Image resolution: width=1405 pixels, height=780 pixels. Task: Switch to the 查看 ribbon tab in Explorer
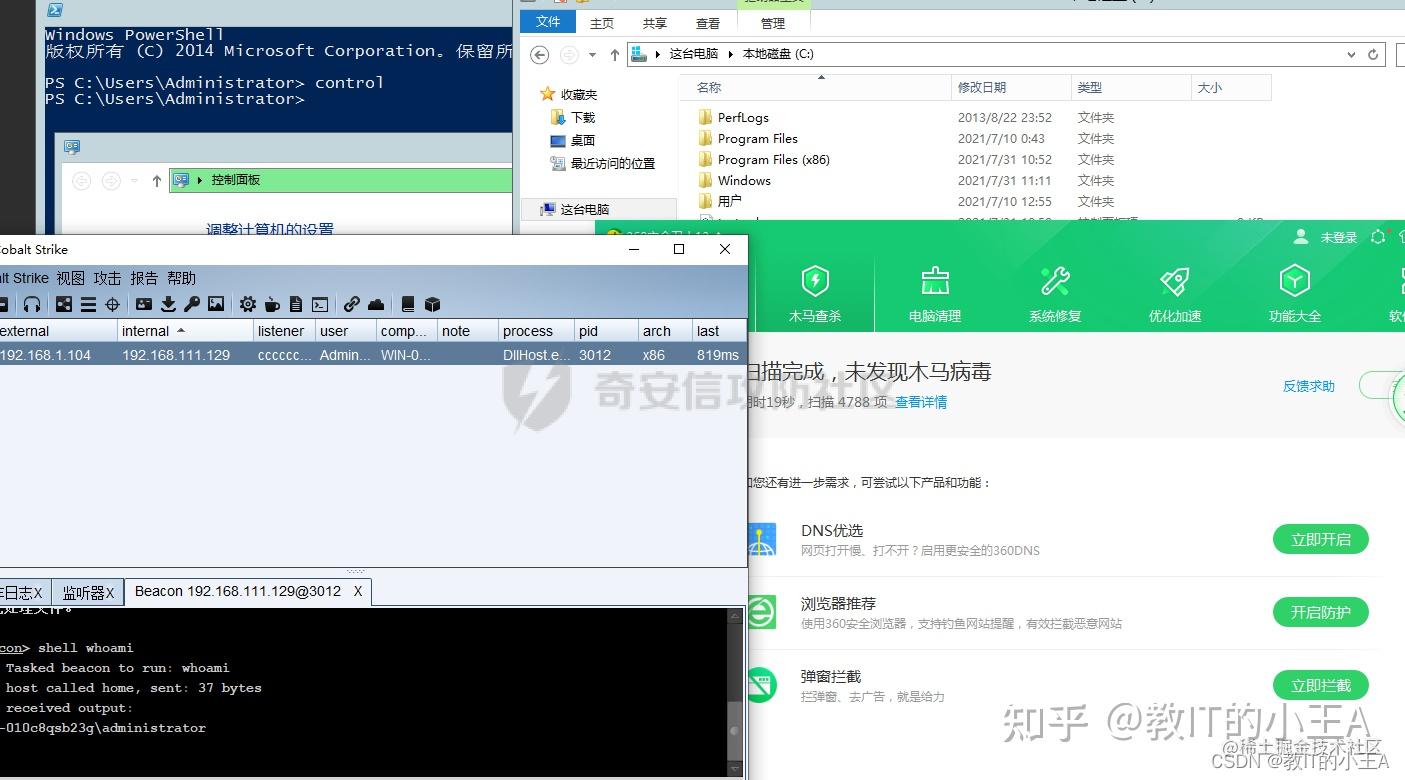coord(708,22)
